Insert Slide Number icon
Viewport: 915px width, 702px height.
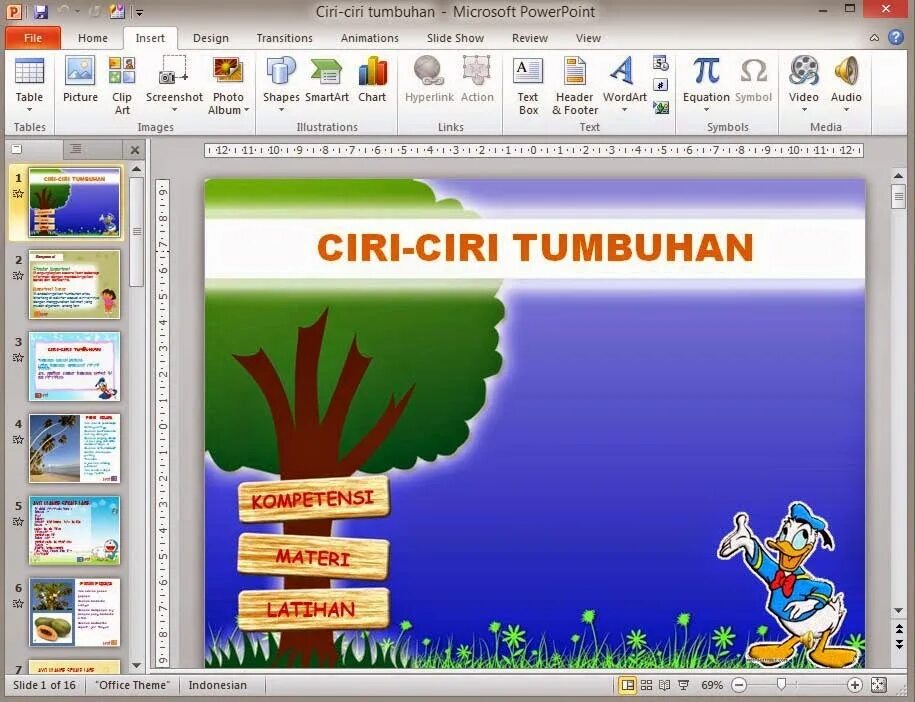[x=661, y=85]
